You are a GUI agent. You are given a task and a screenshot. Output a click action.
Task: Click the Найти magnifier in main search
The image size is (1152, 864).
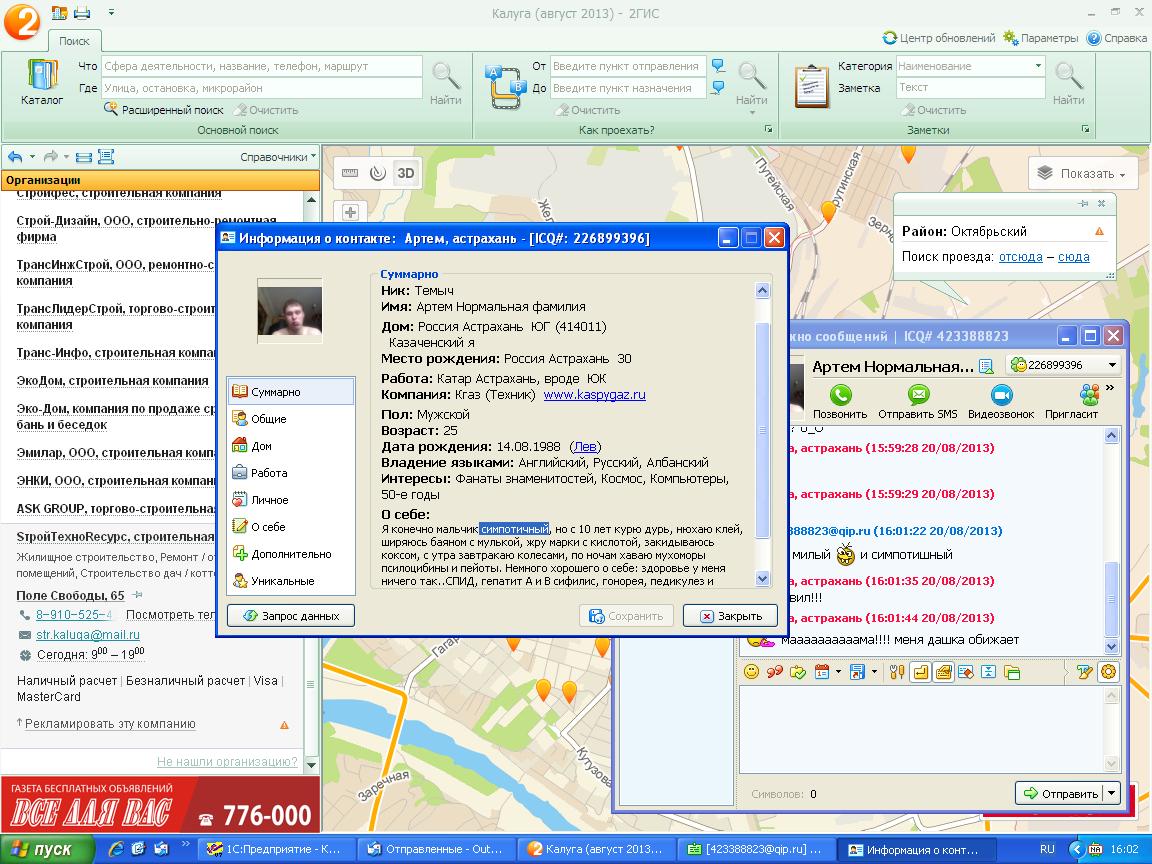[445, 83]
